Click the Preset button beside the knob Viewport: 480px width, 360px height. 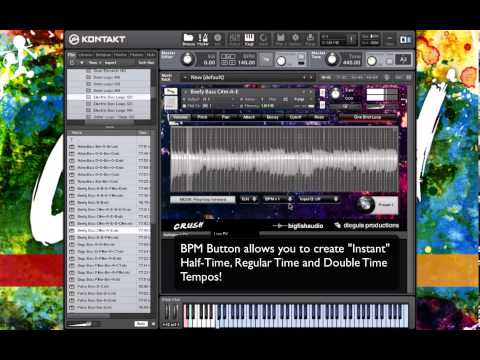(x=386, y=205)
